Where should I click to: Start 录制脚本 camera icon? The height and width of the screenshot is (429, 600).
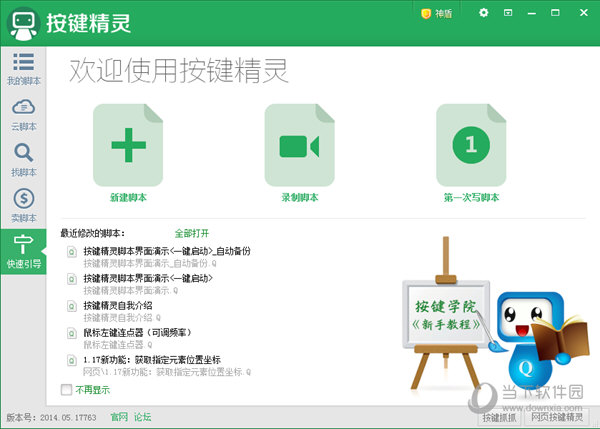pos(300,145)
